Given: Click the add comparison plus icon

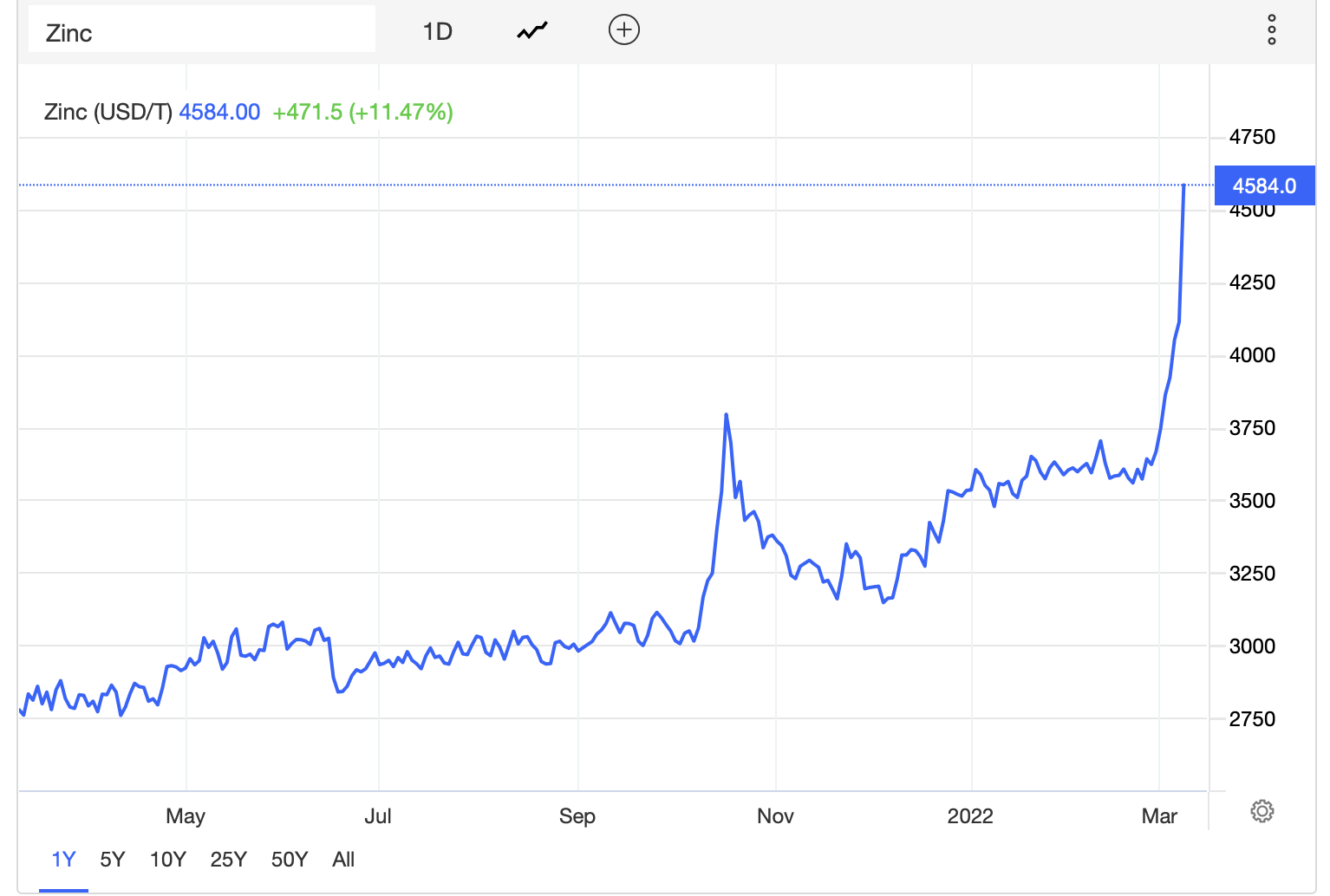Looking at the screenshot, I should (x=623, y=30).
